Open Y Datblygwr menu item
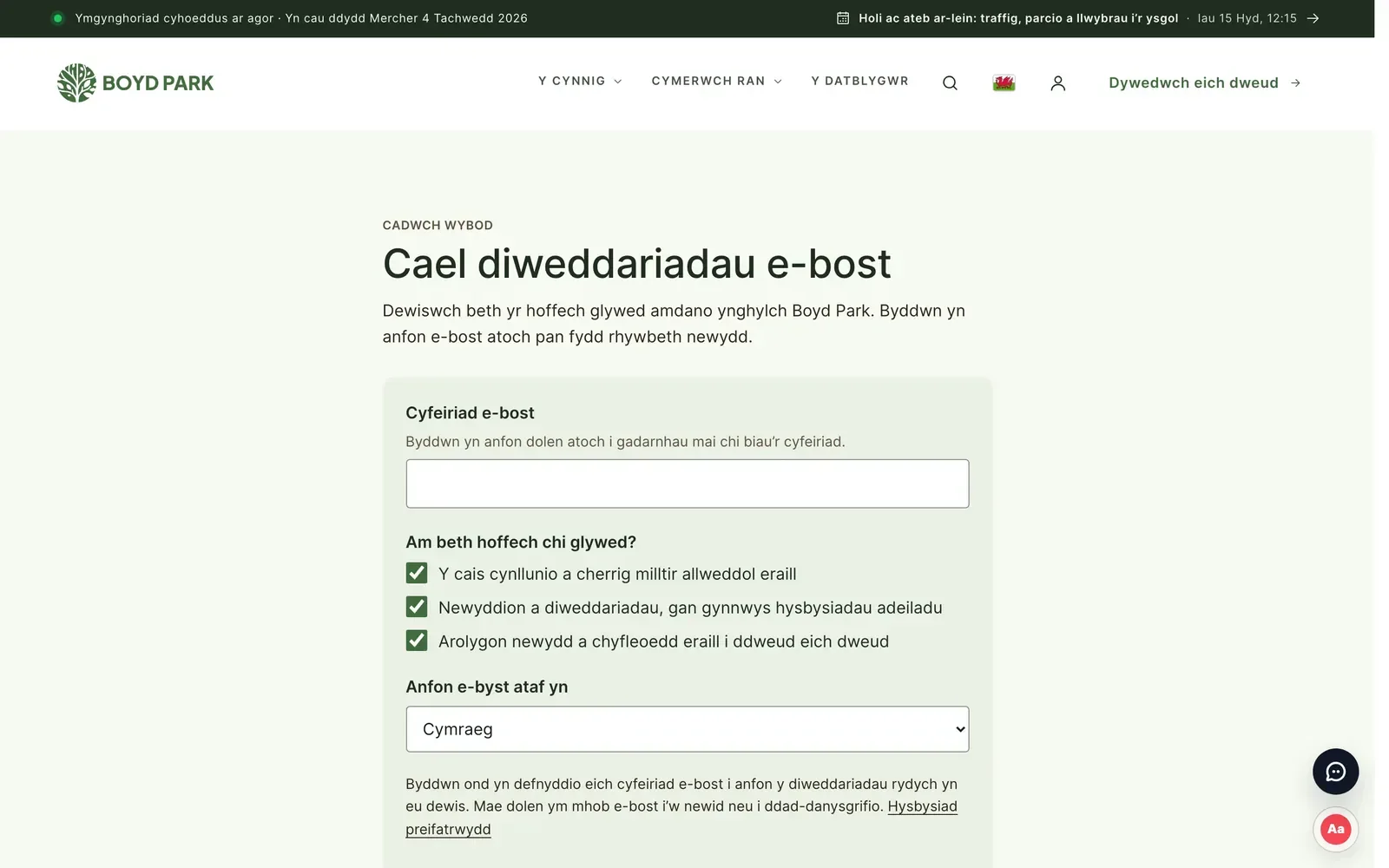Image resolution: width=1389 pixels, height=868 pixels. [x=859, y=81]
